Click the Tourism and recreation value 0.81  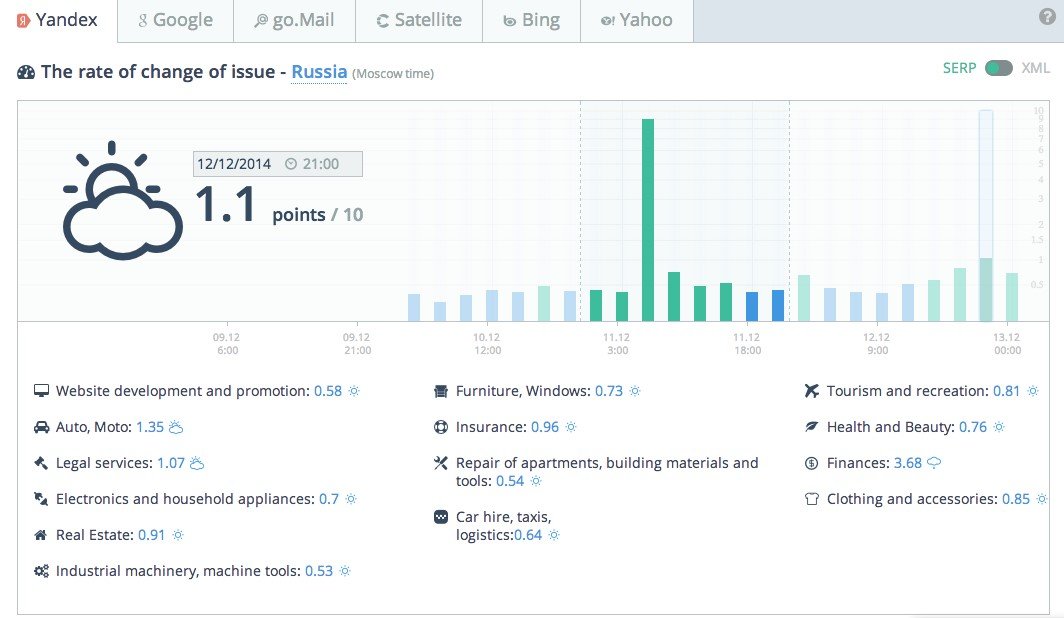[1006, 391]
